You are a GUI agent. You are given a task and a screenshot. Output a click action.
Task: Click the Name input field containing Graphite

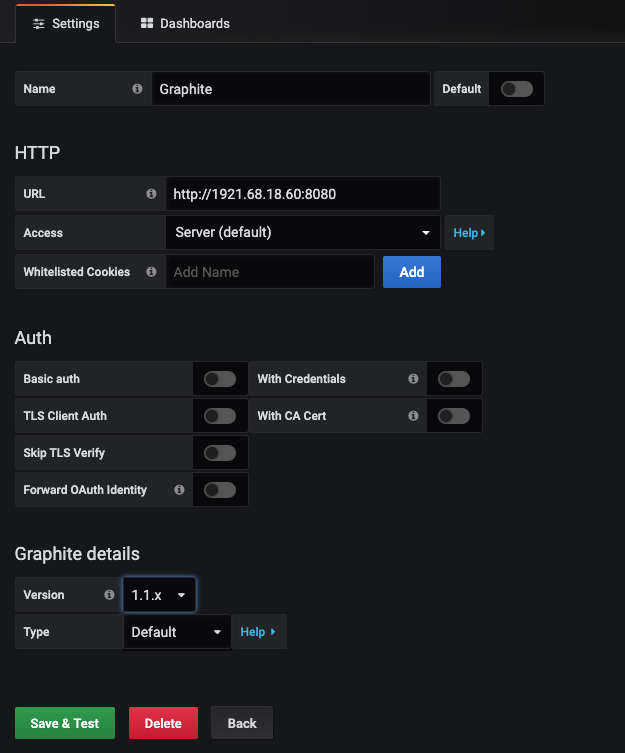pyautogui.click(x=291, y=89)
